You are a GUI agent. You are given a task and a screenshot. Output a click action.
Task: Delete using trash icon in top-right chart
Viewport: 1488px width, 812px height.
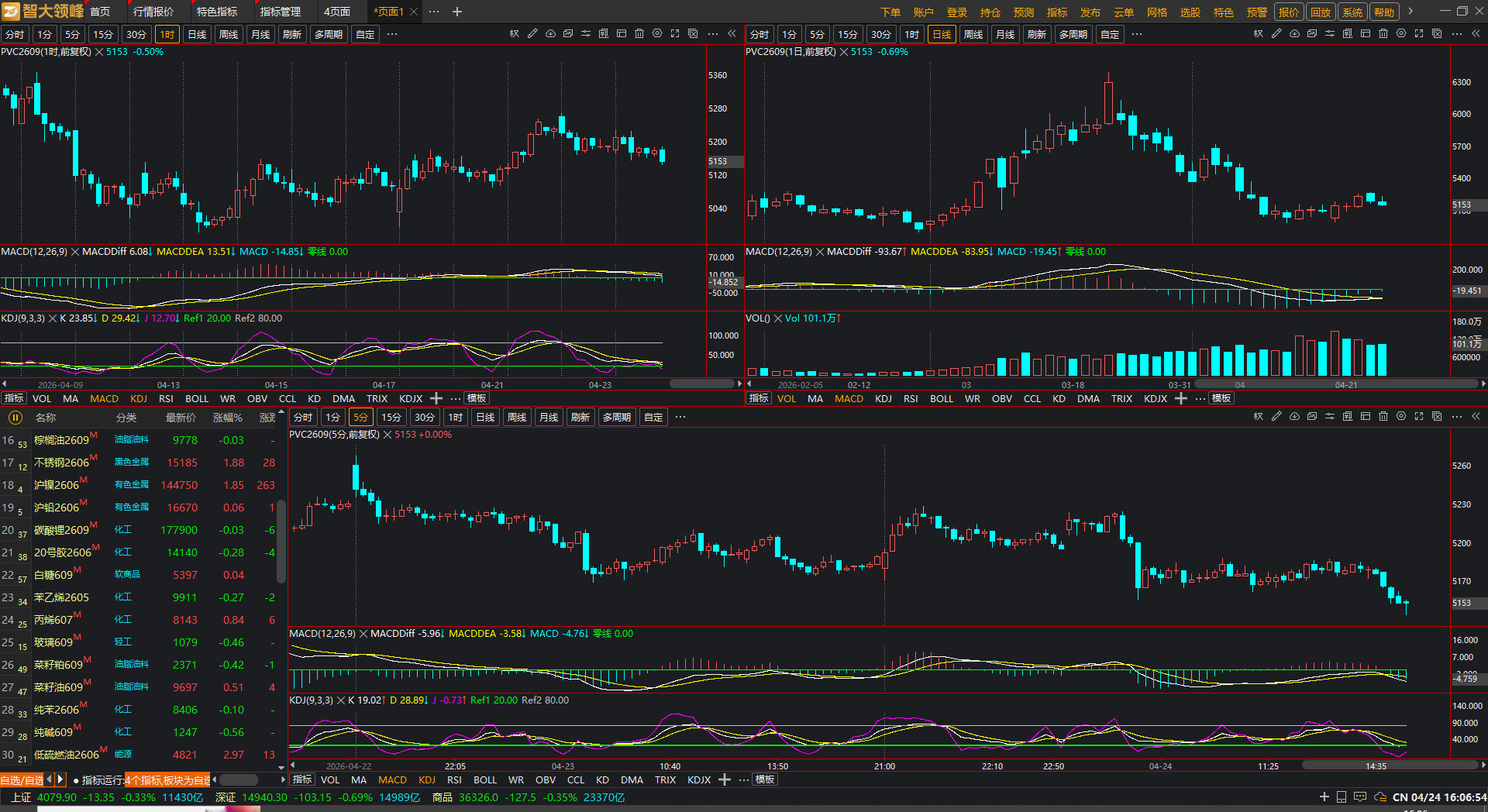(x=1383, y=34)
